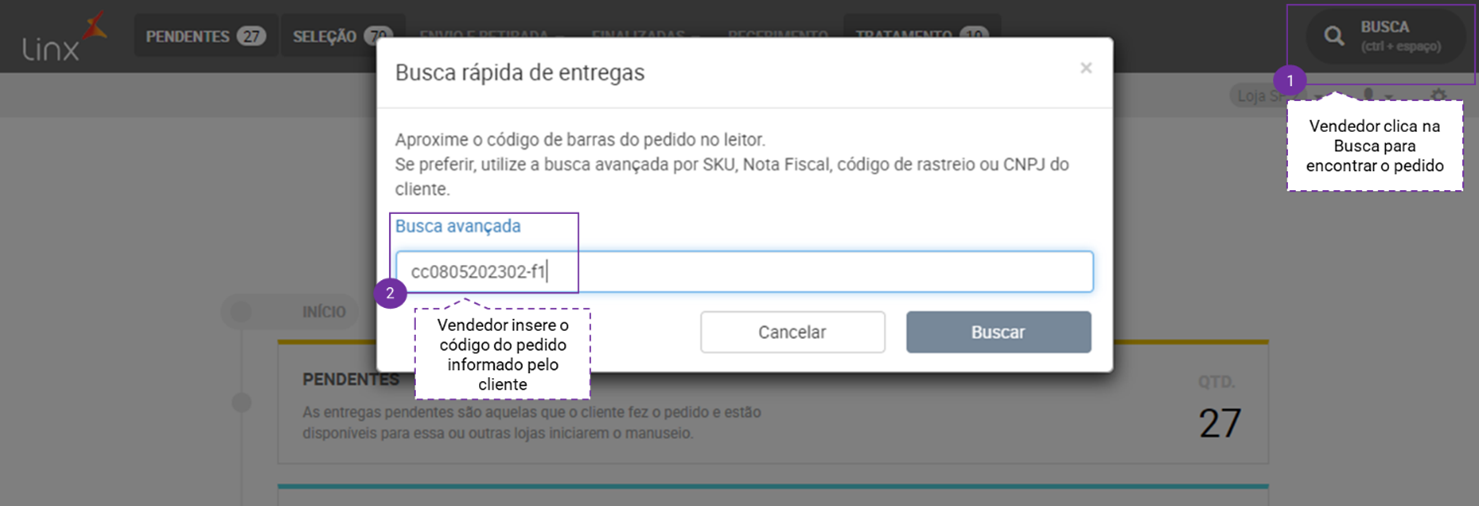1479x506 pixels.
Task: Open settings gear icon below BUSCA
Action: click(x=1438, y=96)
